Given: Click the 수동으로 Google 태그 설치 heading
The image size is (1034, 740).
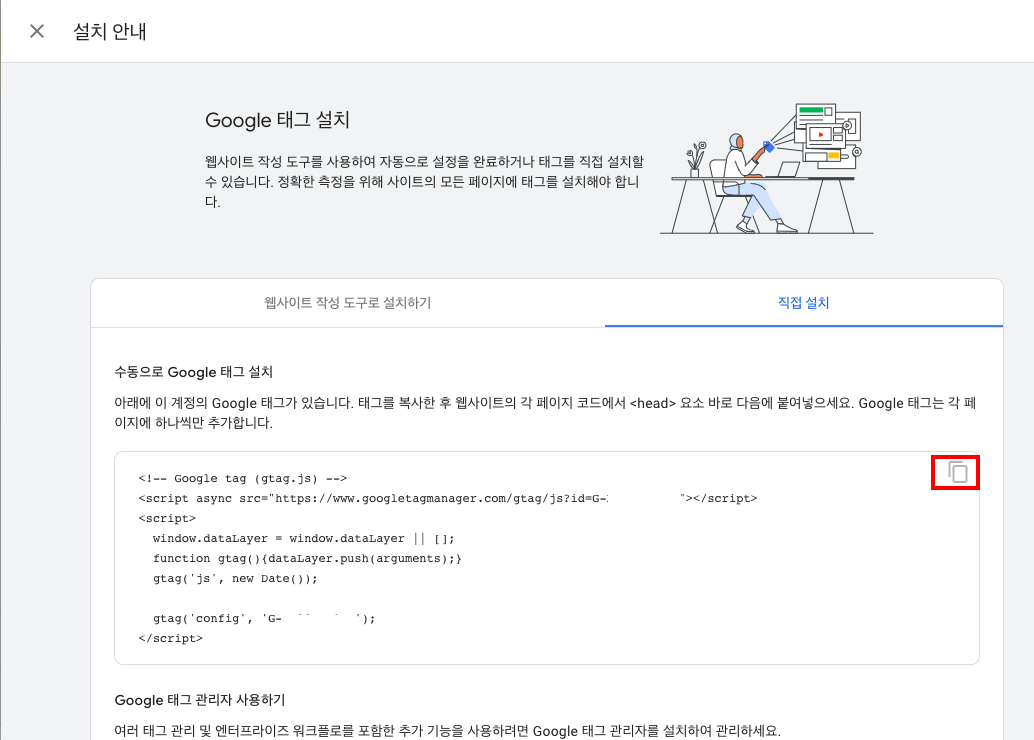Looking at the screenshot, I should point(194,372).
